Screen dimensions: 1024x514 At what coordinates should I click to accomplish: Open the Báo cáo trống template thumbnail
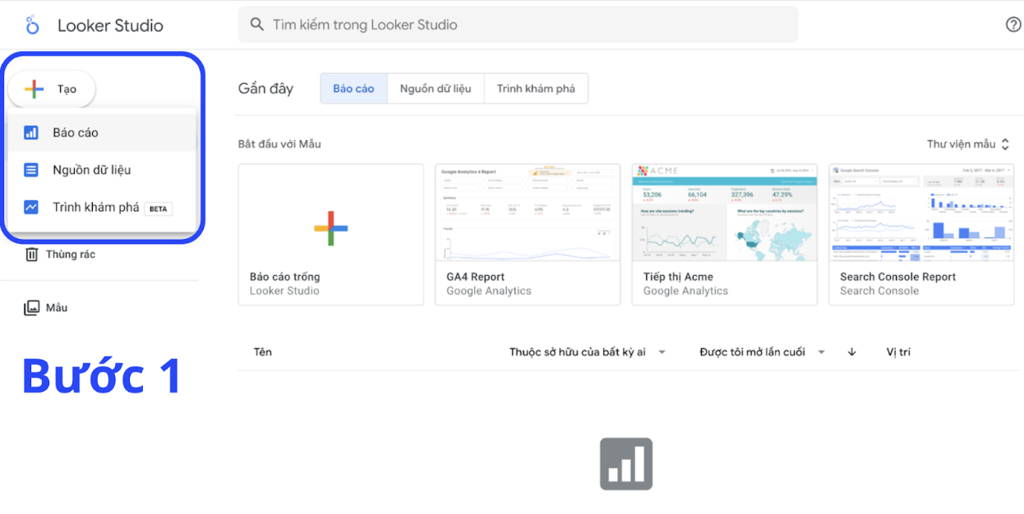click(331, 213)
